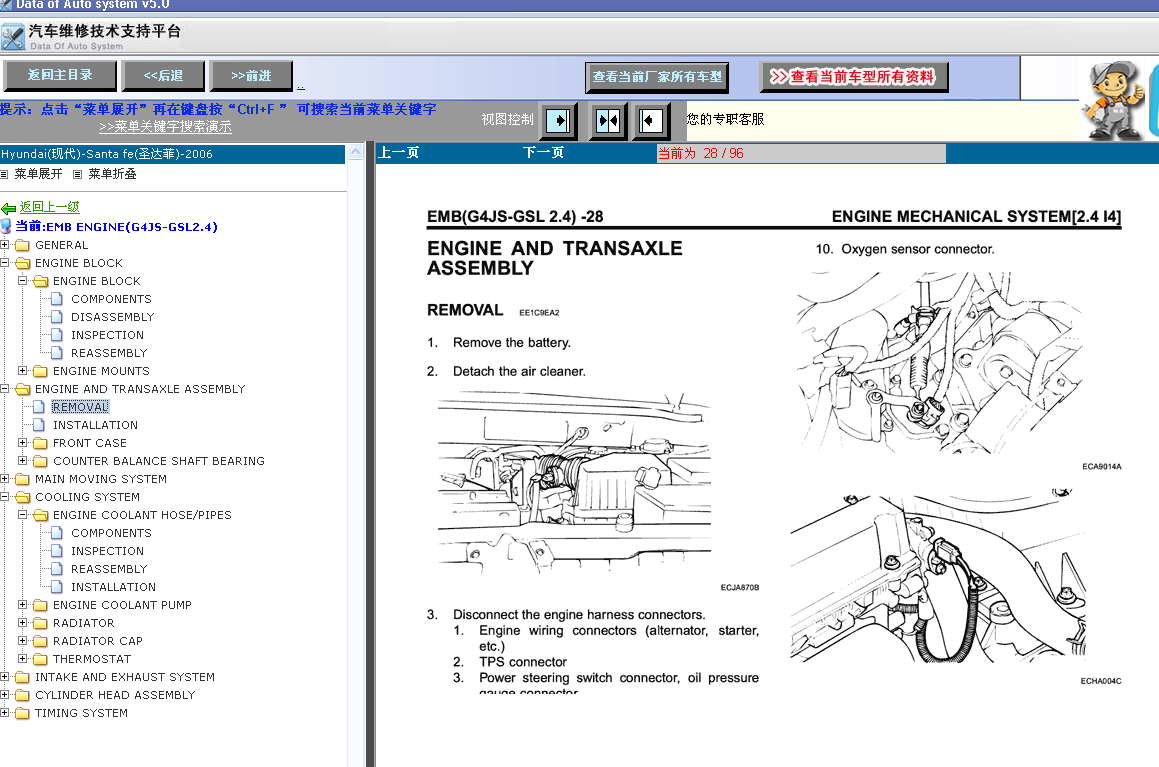1159x767 pixels.
Task: Click the expand-right view control icon
Action: point(558,120)
